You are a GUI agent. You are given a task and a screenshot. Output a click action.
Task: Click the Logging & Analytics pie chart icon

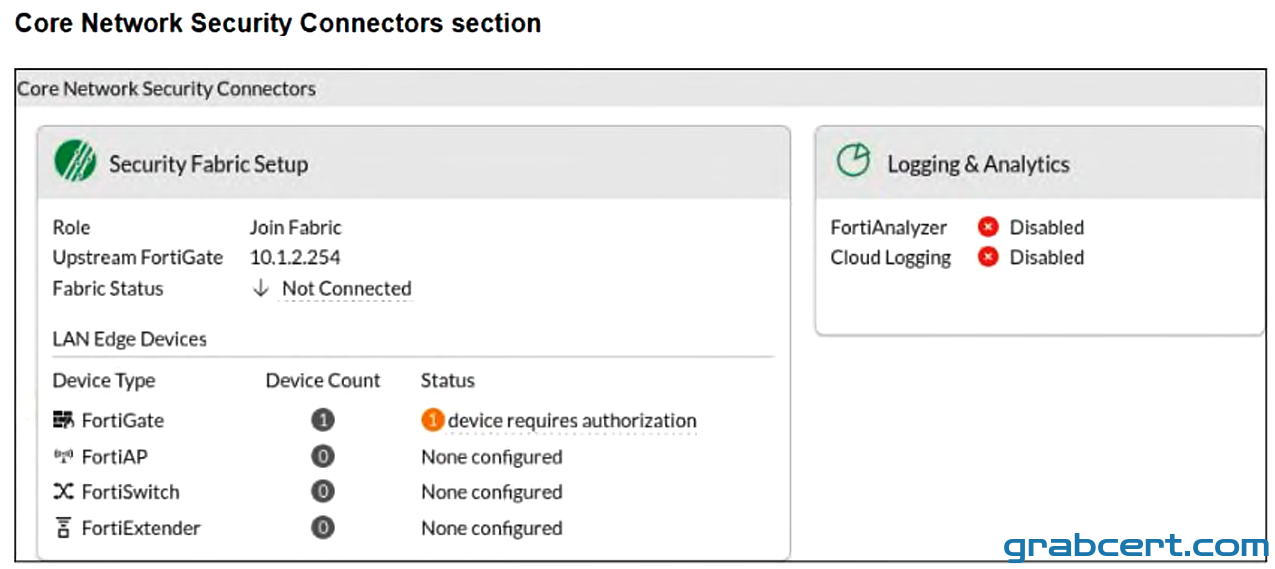pos(853,161)
